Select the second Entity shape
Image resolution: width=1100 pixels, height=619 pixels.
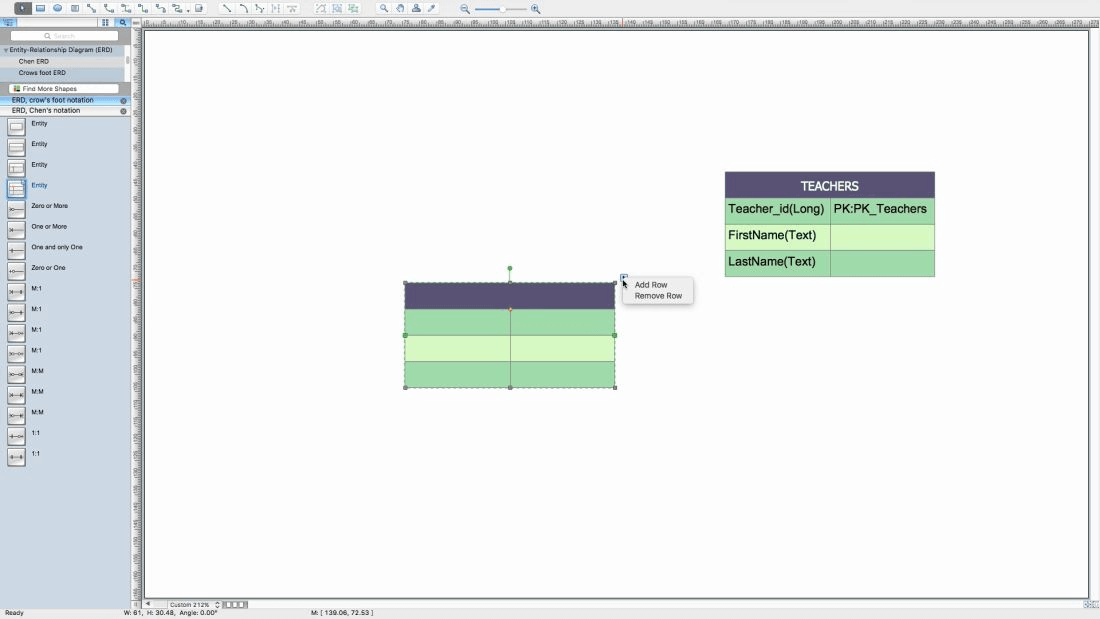coord(16,147)
